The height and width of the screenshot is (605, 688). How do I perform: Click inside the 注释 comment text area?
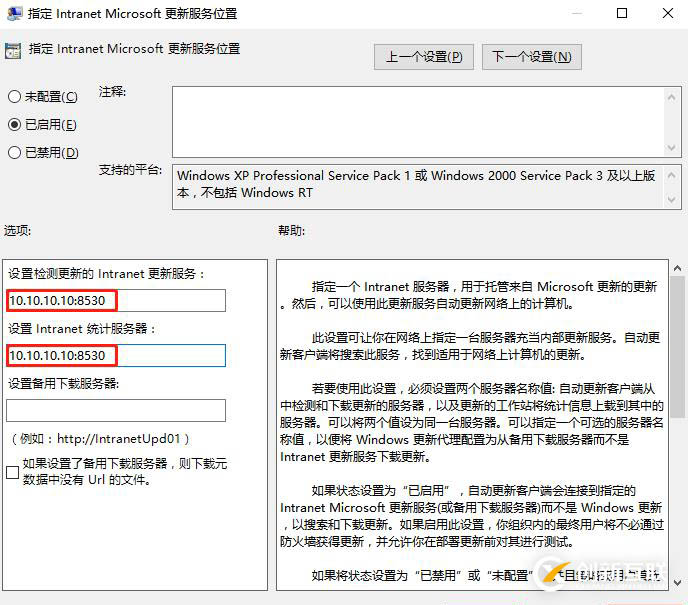pyautogui.click(x=417, y=122)
